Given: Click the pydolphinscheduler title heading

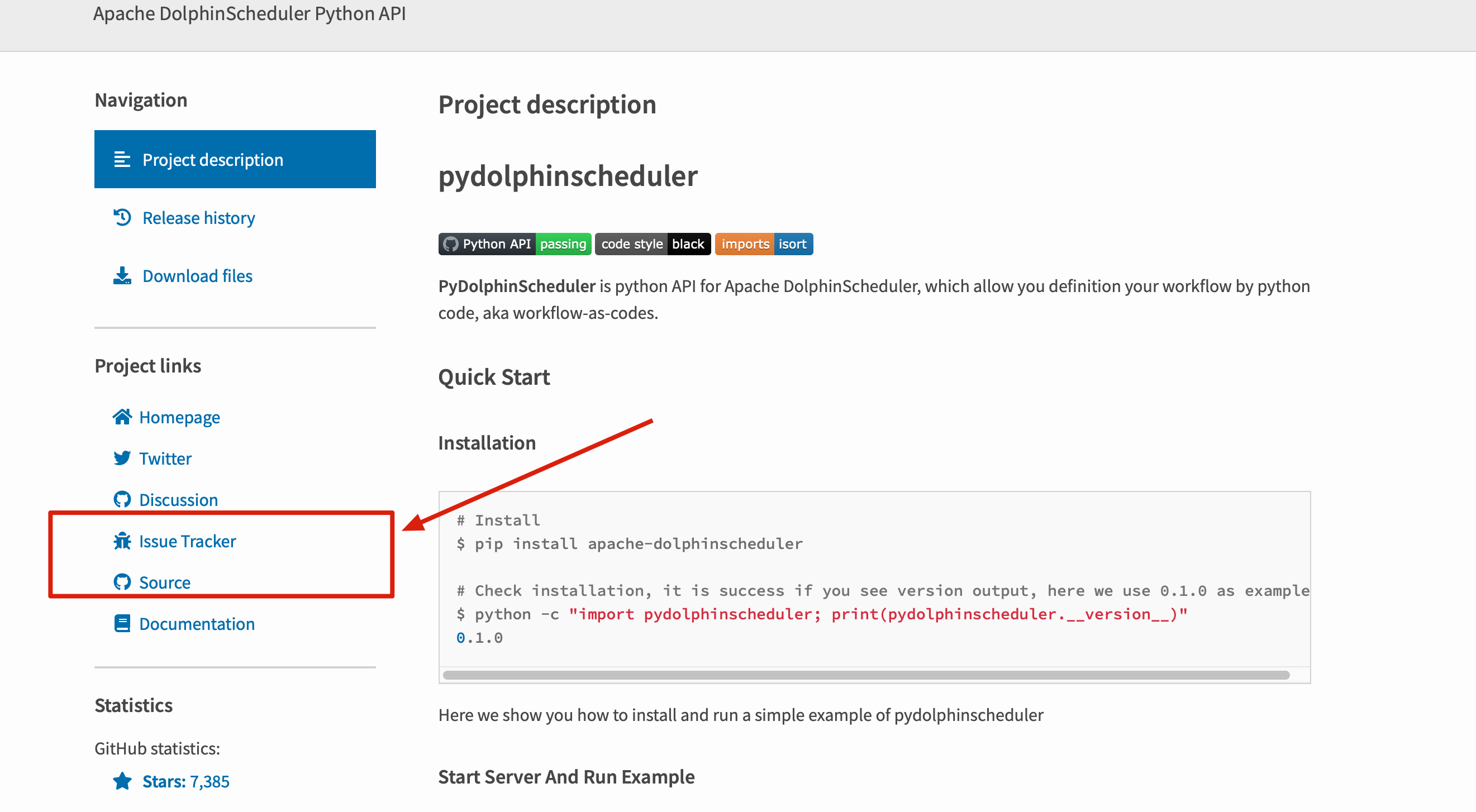Looking at the screenshot, I should [x=568, y=176].
